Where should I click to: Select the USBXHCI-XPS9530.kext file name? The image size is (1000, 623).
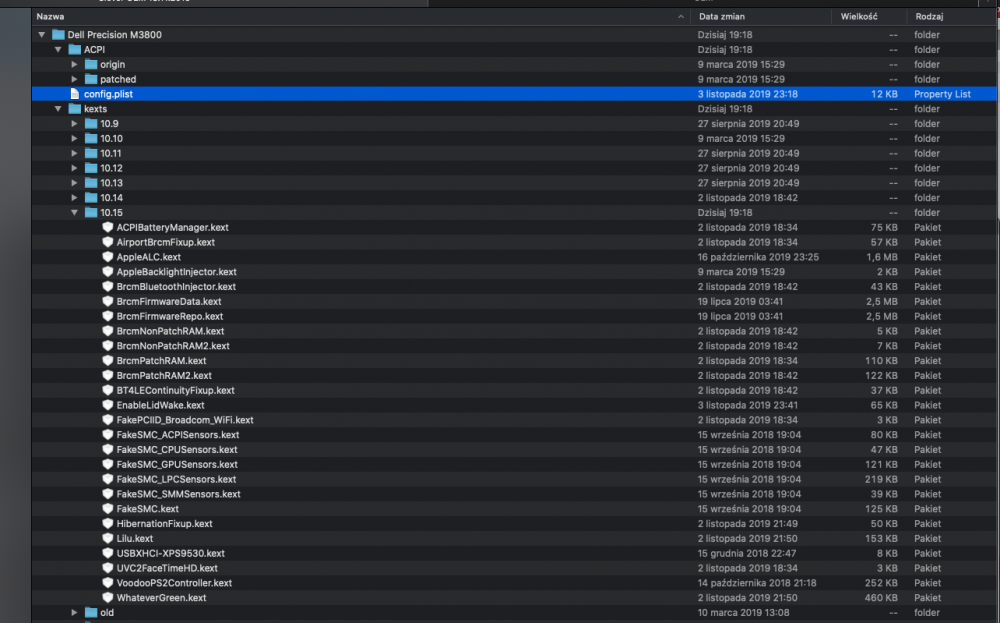(170, 553)
